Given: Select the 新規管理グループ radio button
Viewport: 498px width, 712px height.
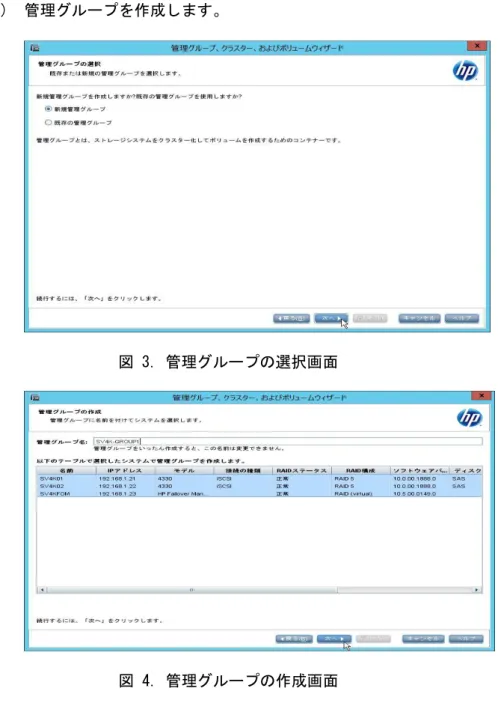Looking at the screenshot, I should click(x=48, y=109).
